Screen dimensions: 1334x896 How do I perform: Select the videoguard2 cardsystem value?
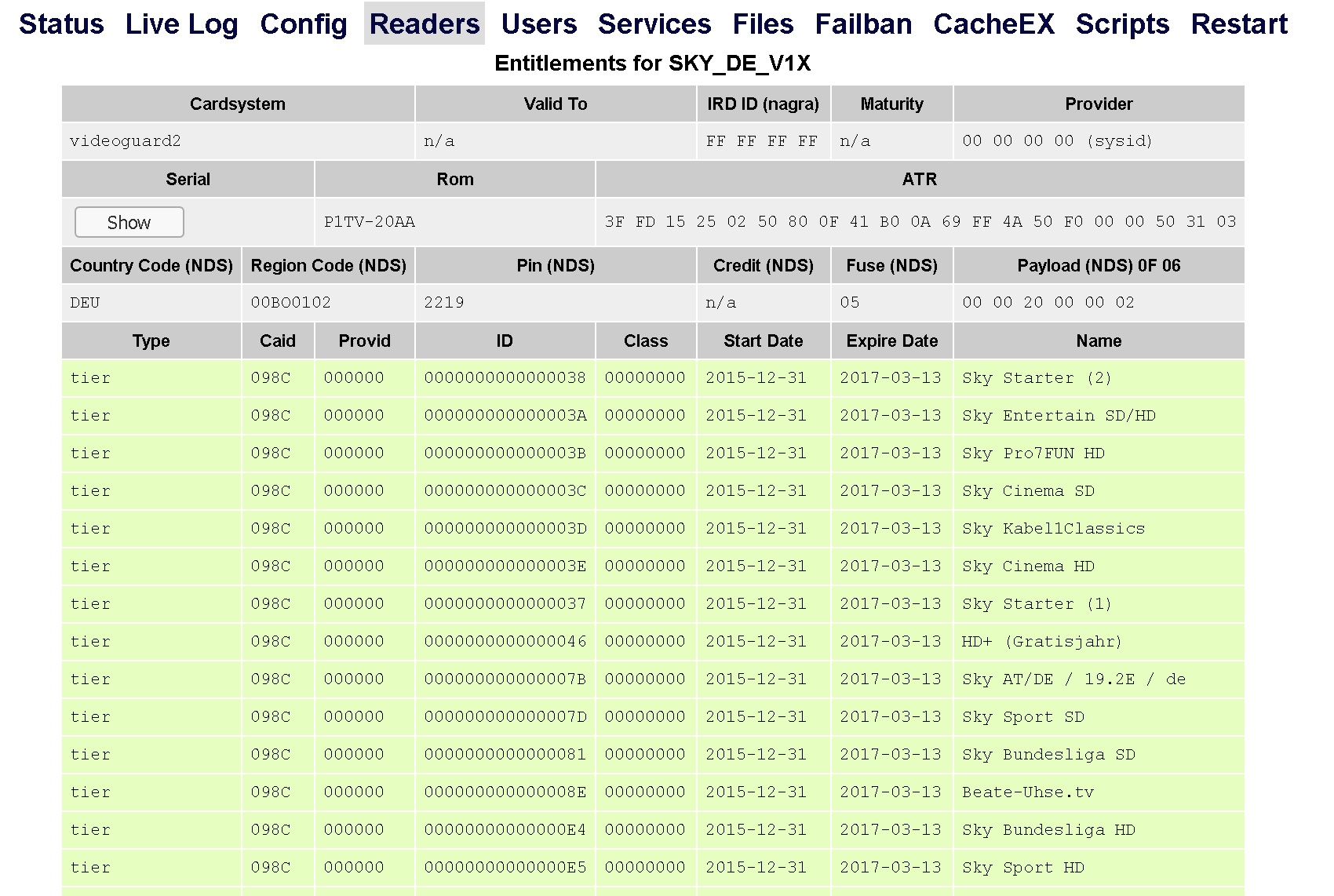[x=126, y=141]
